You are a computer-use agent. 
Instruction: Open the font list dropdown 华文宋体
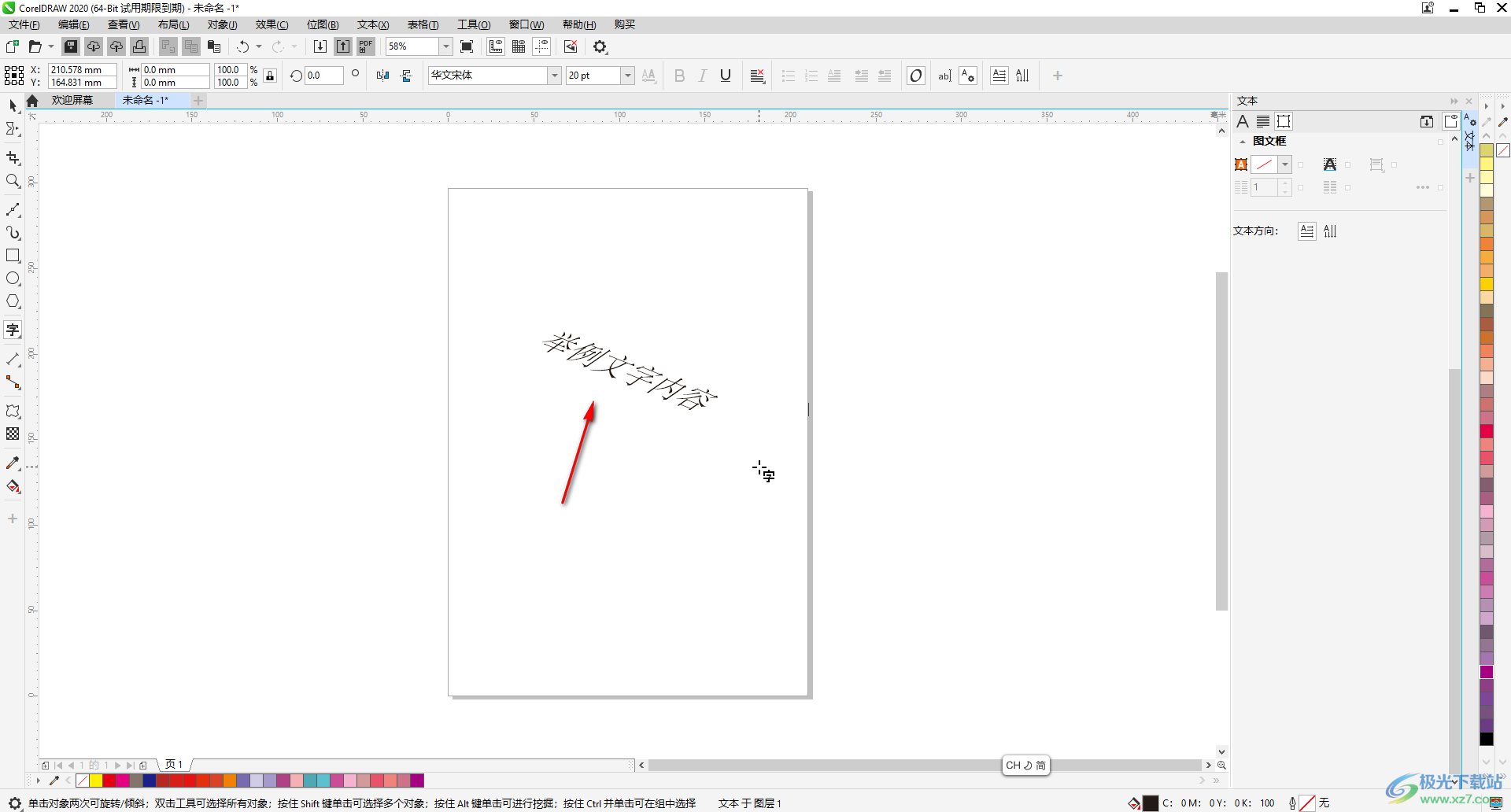(555, 76)
